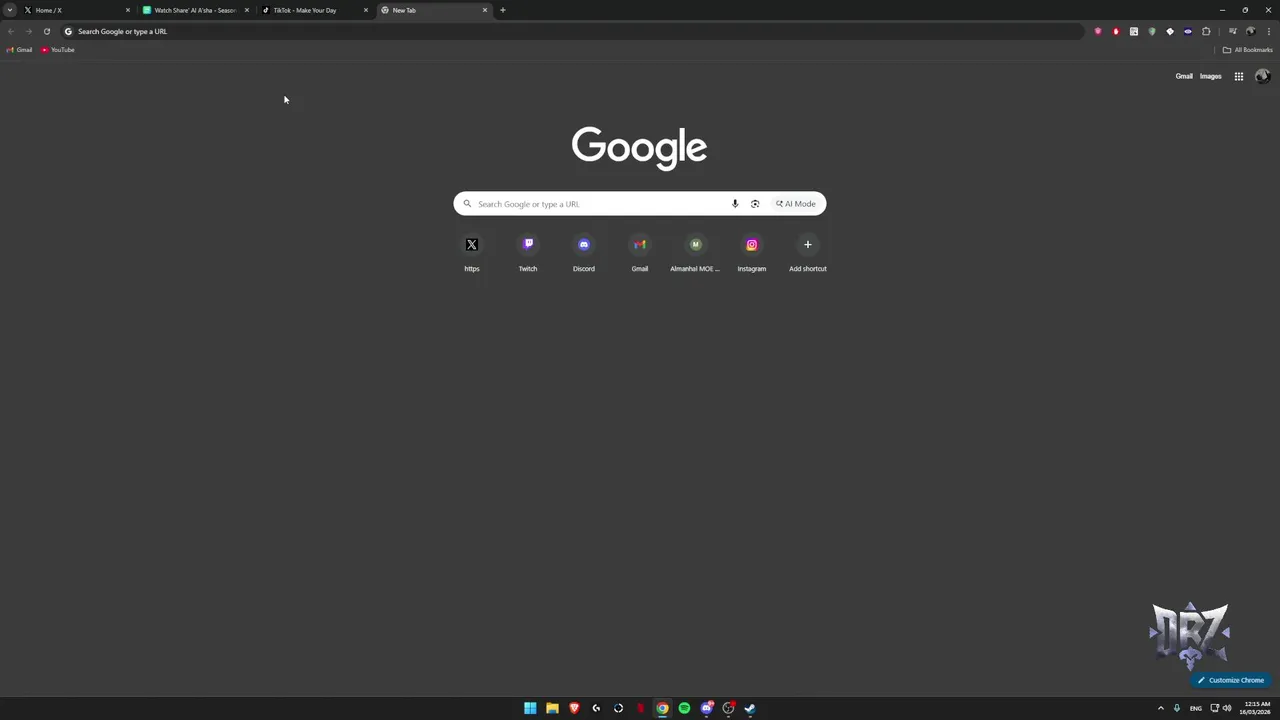Open the clock showing 12:15 AM
1280x720 pixels.
click(x=1257, y=708)
